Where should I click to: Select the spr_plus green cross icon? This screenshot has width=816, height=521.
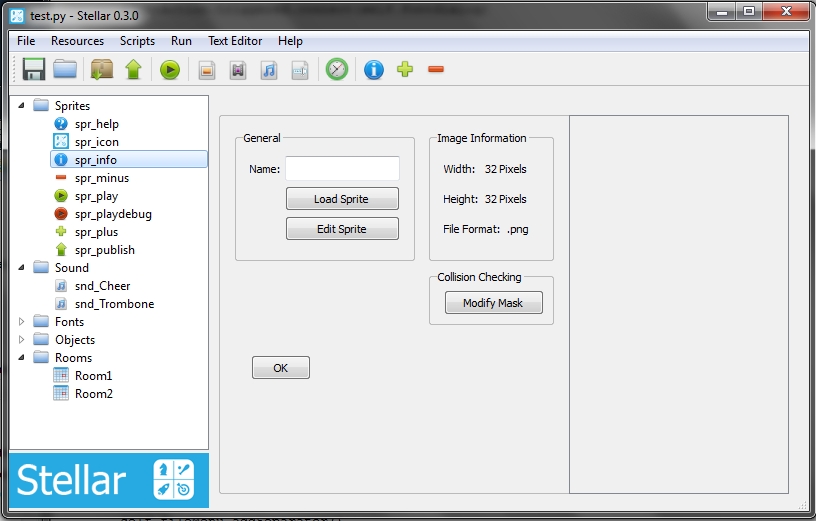[61, 231]
